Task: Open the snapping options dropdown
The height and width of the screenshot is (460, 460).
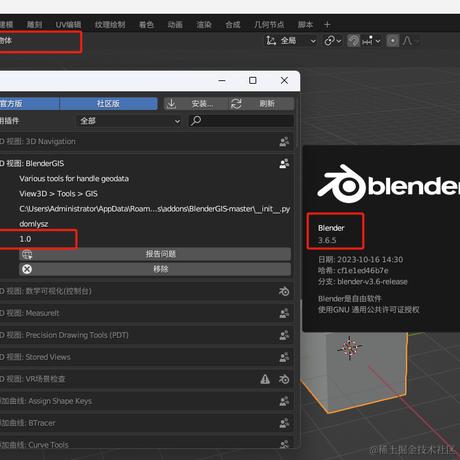Action: point(371,41)
